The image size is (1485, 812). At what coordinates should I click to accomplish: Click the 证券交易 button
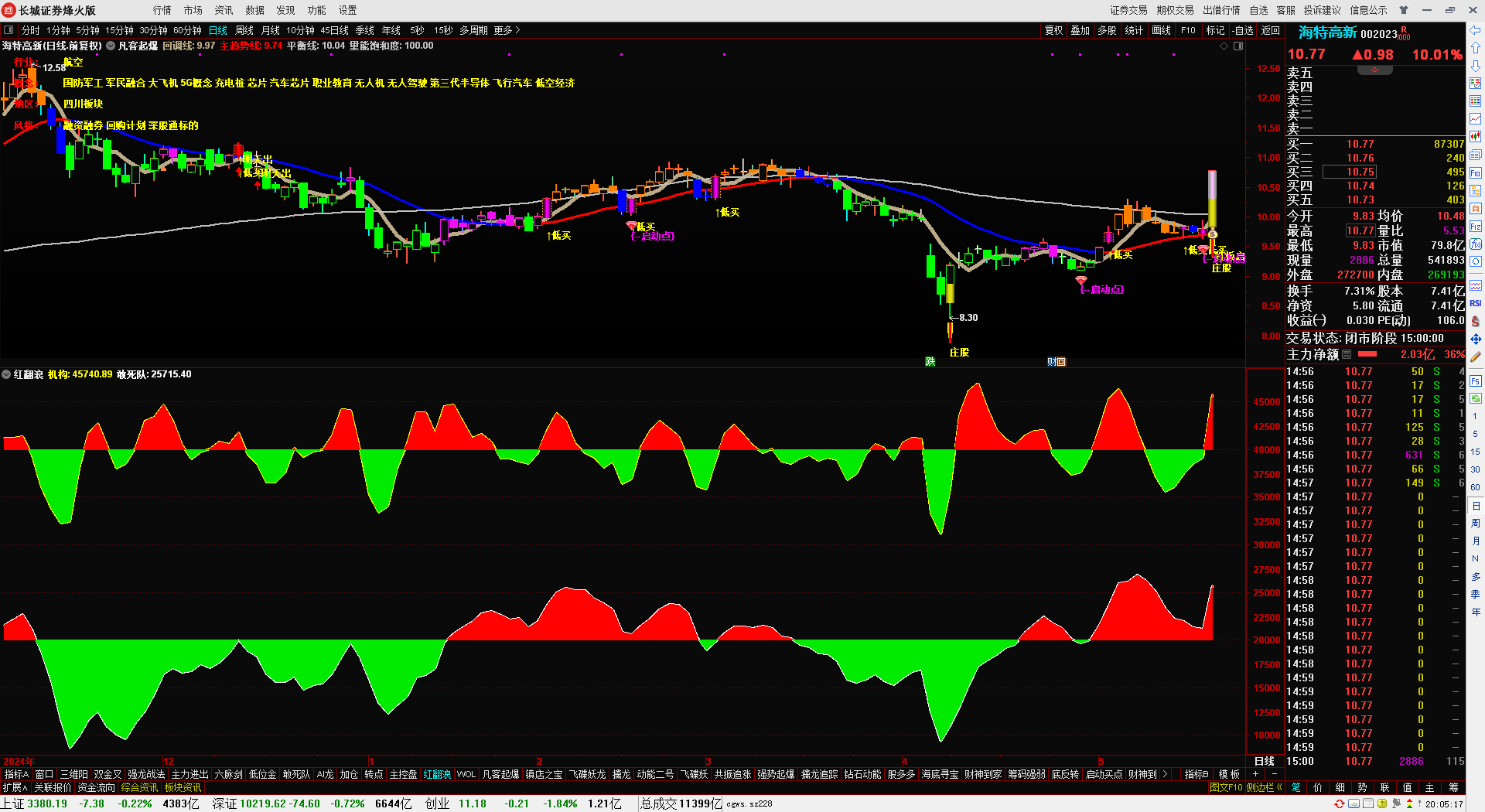click(1128, 10)
